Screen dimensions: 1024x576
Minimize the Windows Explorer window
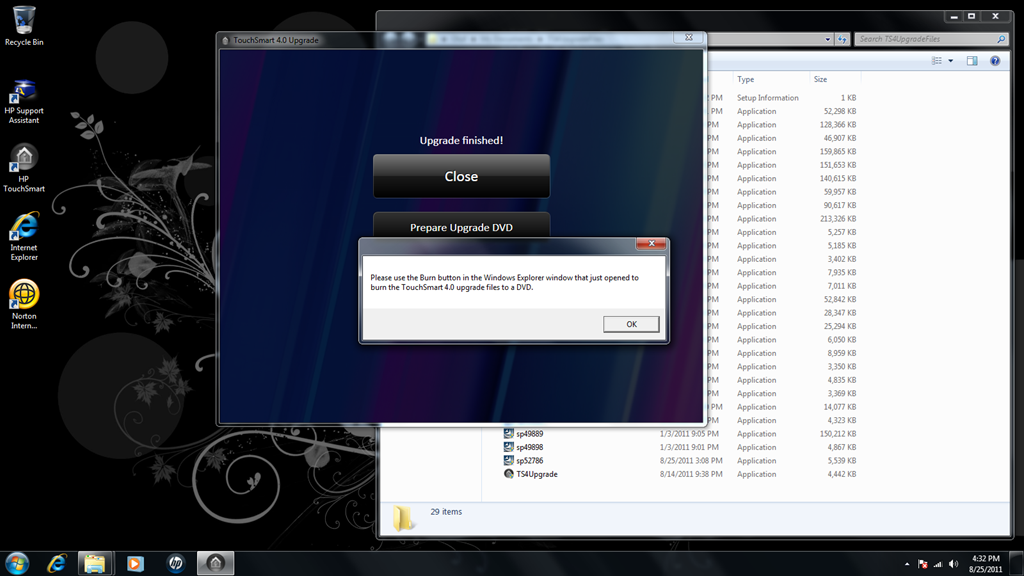(x=953, y=16)
